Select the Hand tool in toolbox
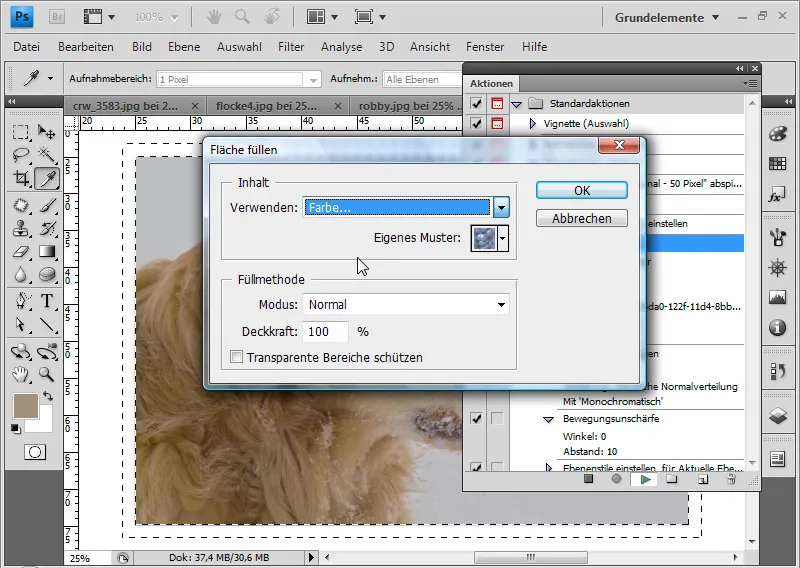The height and width of the screenshot is (568, 800). click(20, 375)
